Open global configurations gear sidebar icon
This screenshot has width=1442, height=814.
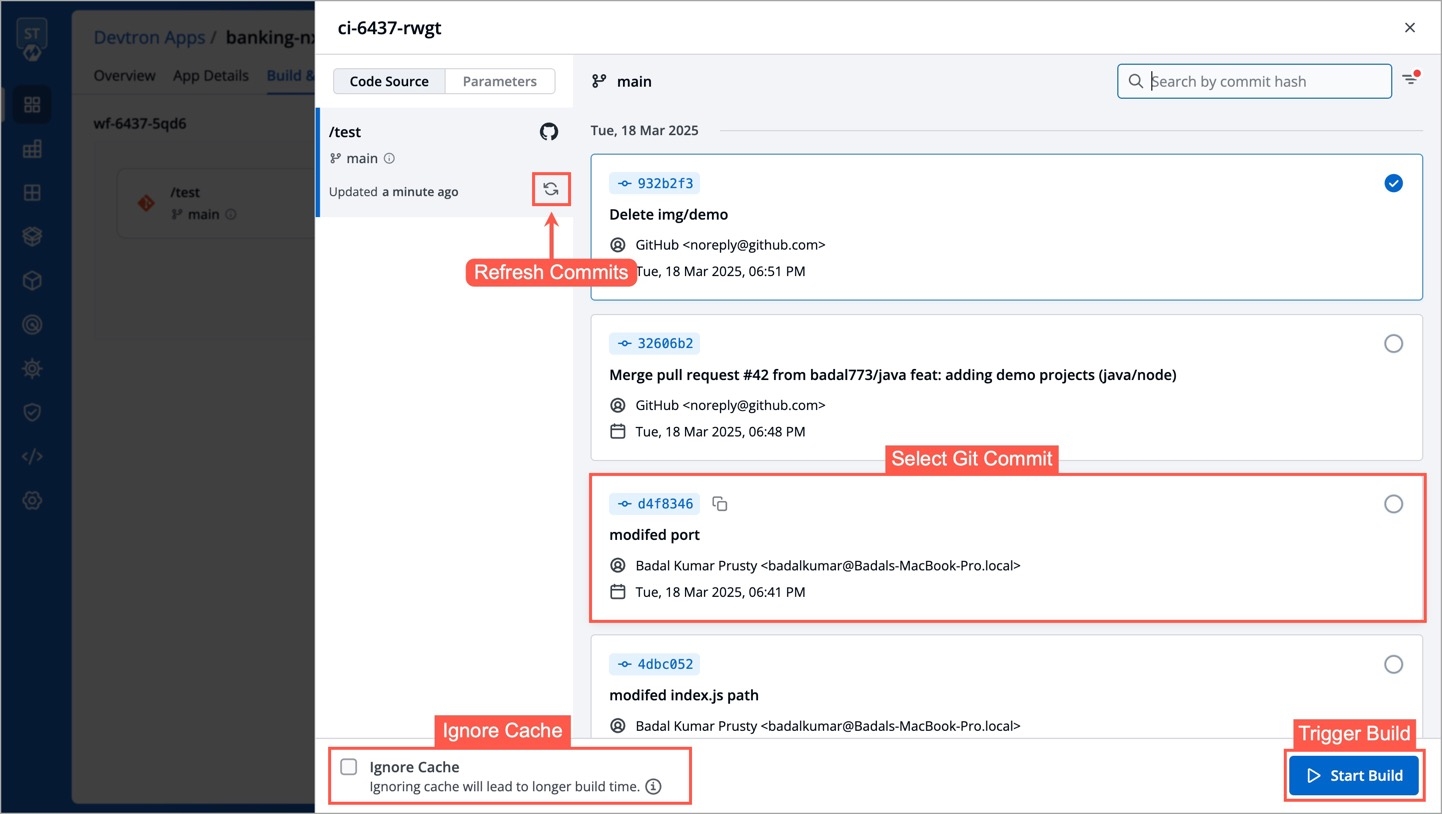pyautogui.click(x=32, y=500)
